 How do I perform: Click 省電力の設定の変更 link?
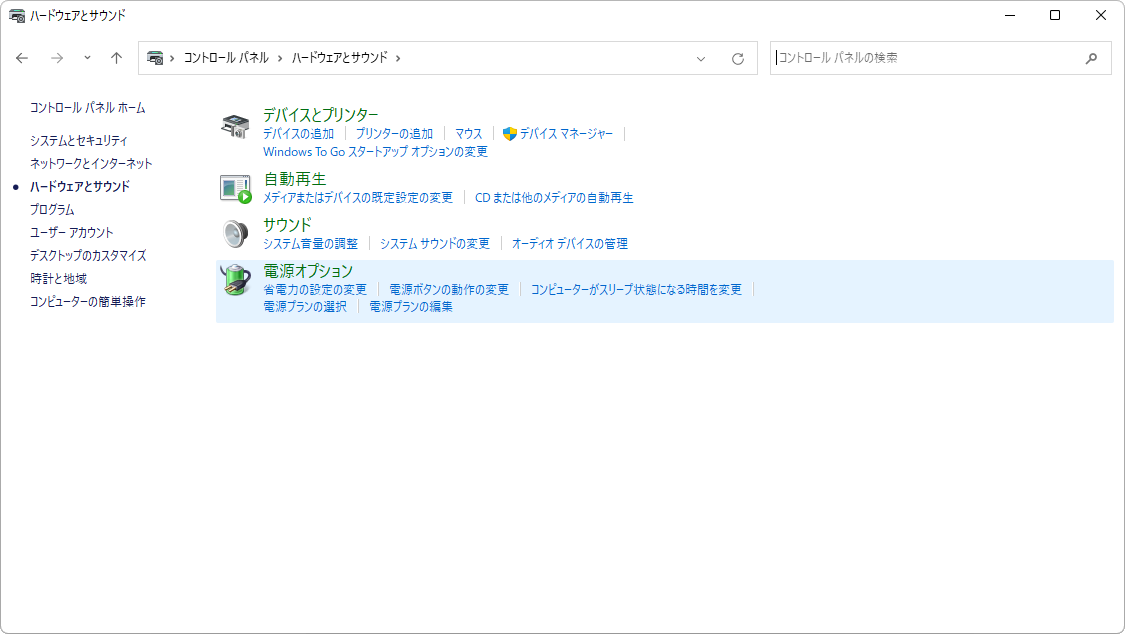point(315,289)
